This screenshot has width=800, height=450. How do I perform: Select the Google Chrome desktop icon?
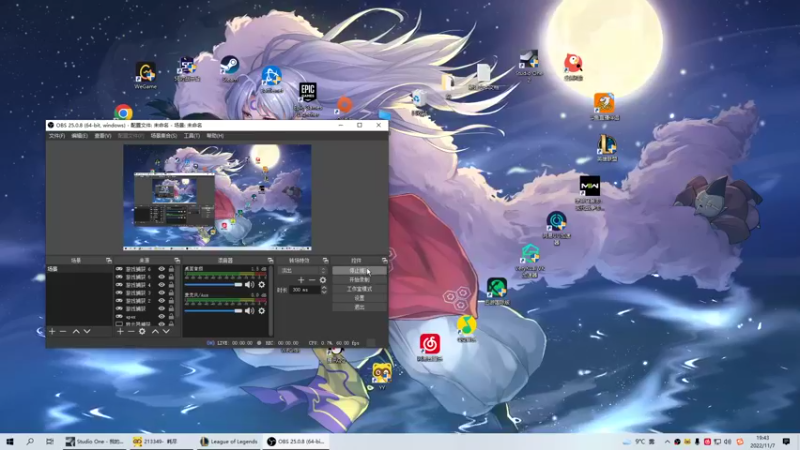pos(123,112)
